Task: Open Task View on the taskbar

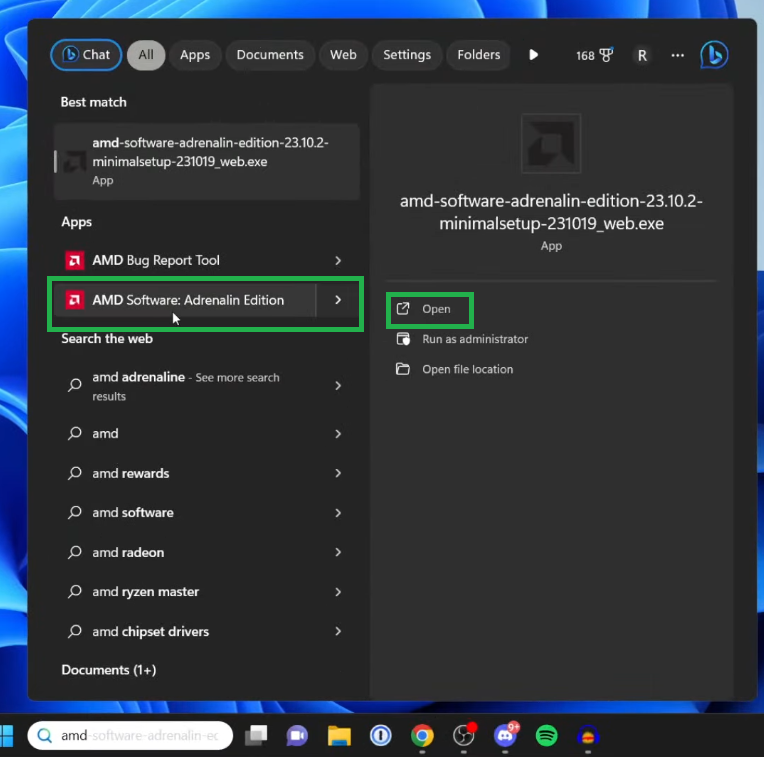Action: pos(256,736)
